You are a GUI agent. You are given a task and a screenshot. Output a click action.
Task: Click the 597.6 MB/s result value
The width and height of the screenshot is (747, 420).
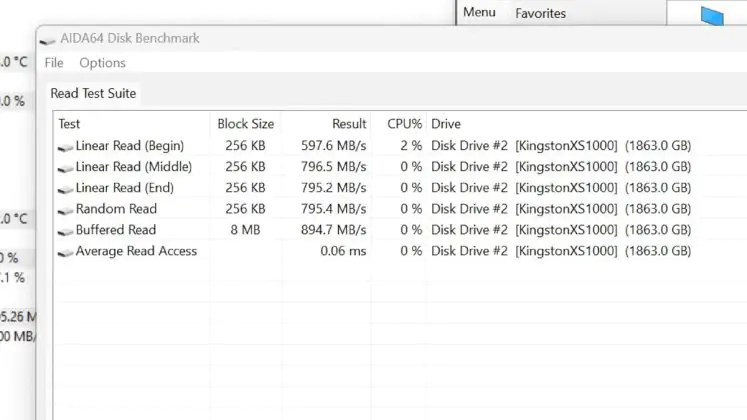[x=333, y=146]
